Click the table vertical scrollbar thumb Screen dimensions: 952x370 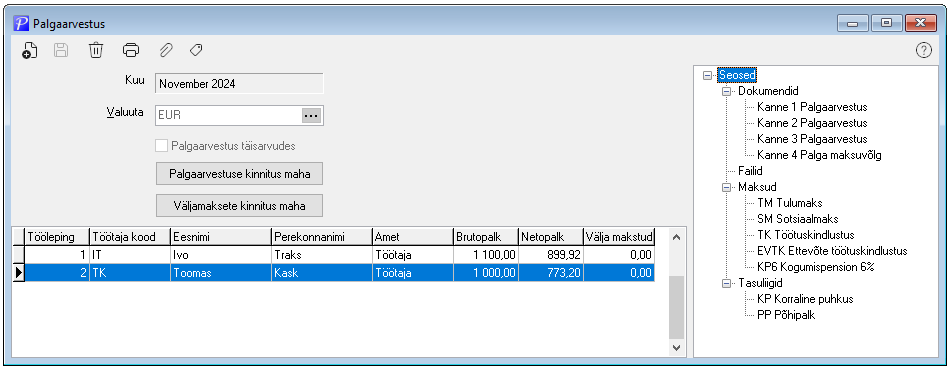pos(676,307)
